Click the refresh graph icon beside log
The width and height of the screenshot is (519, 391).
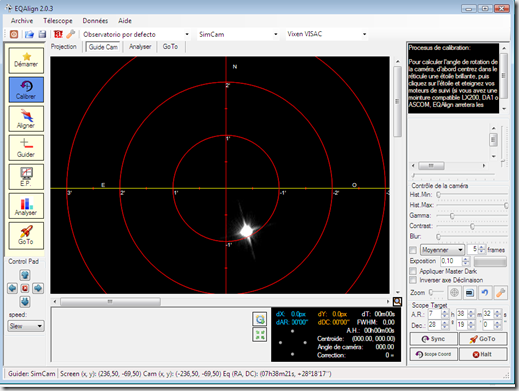tap(260, 319)
